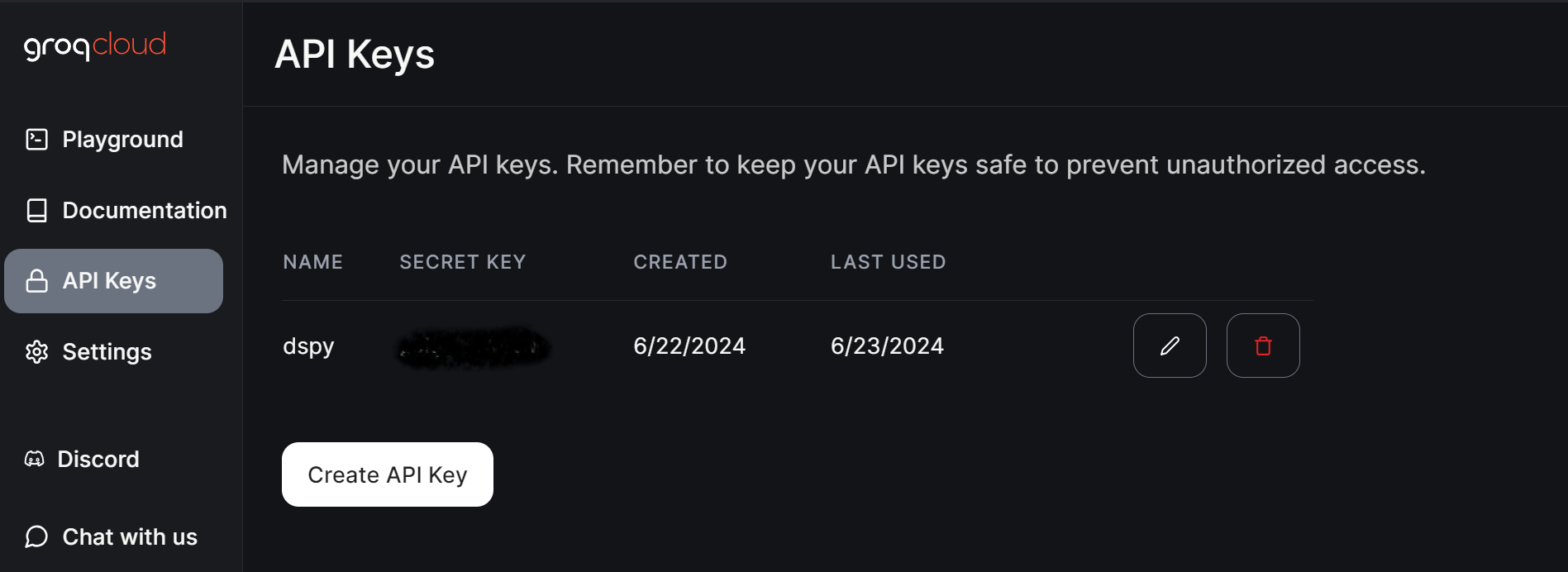The image size is (1568, 572).
Task: Click the Documentation book icon
Action: (37, 211)
